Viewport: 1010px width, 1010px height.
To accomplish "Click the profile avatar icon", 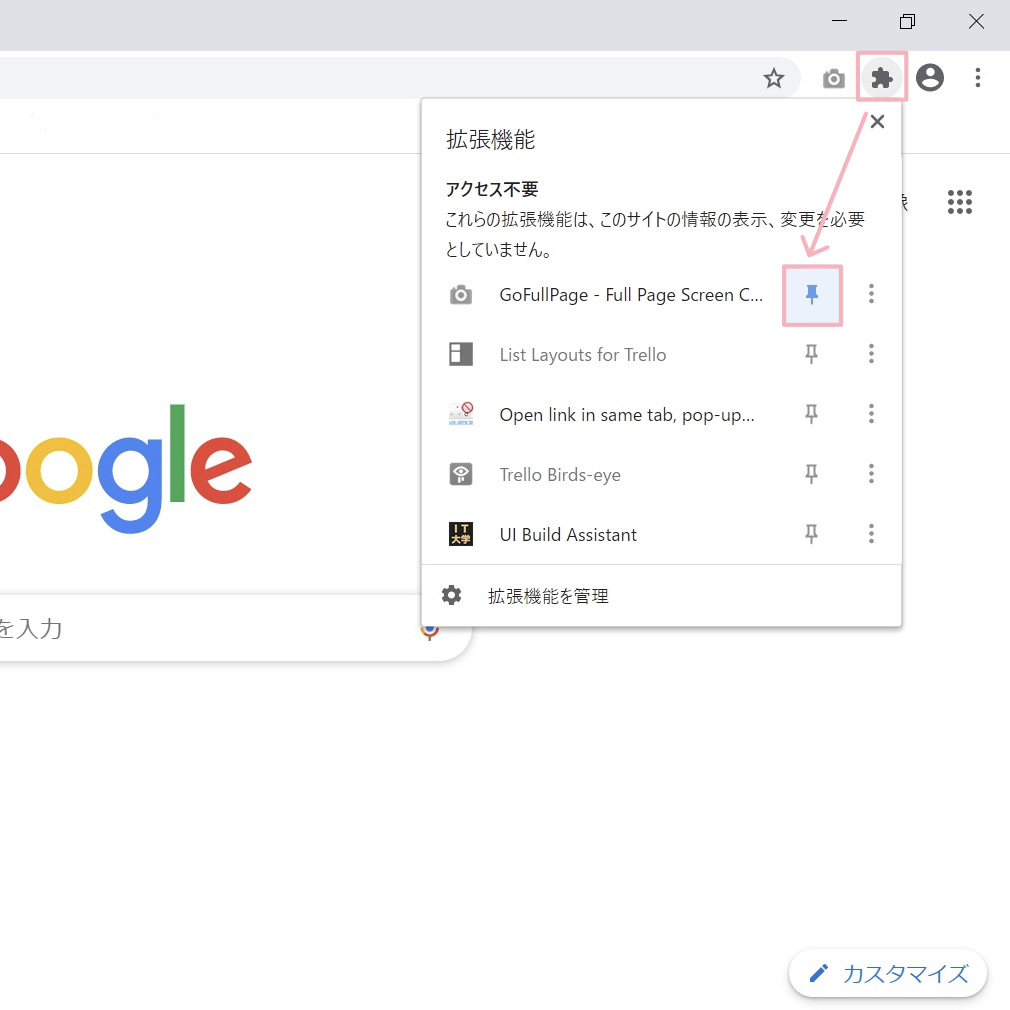I will pyautogui.click(x=929, y=77).
